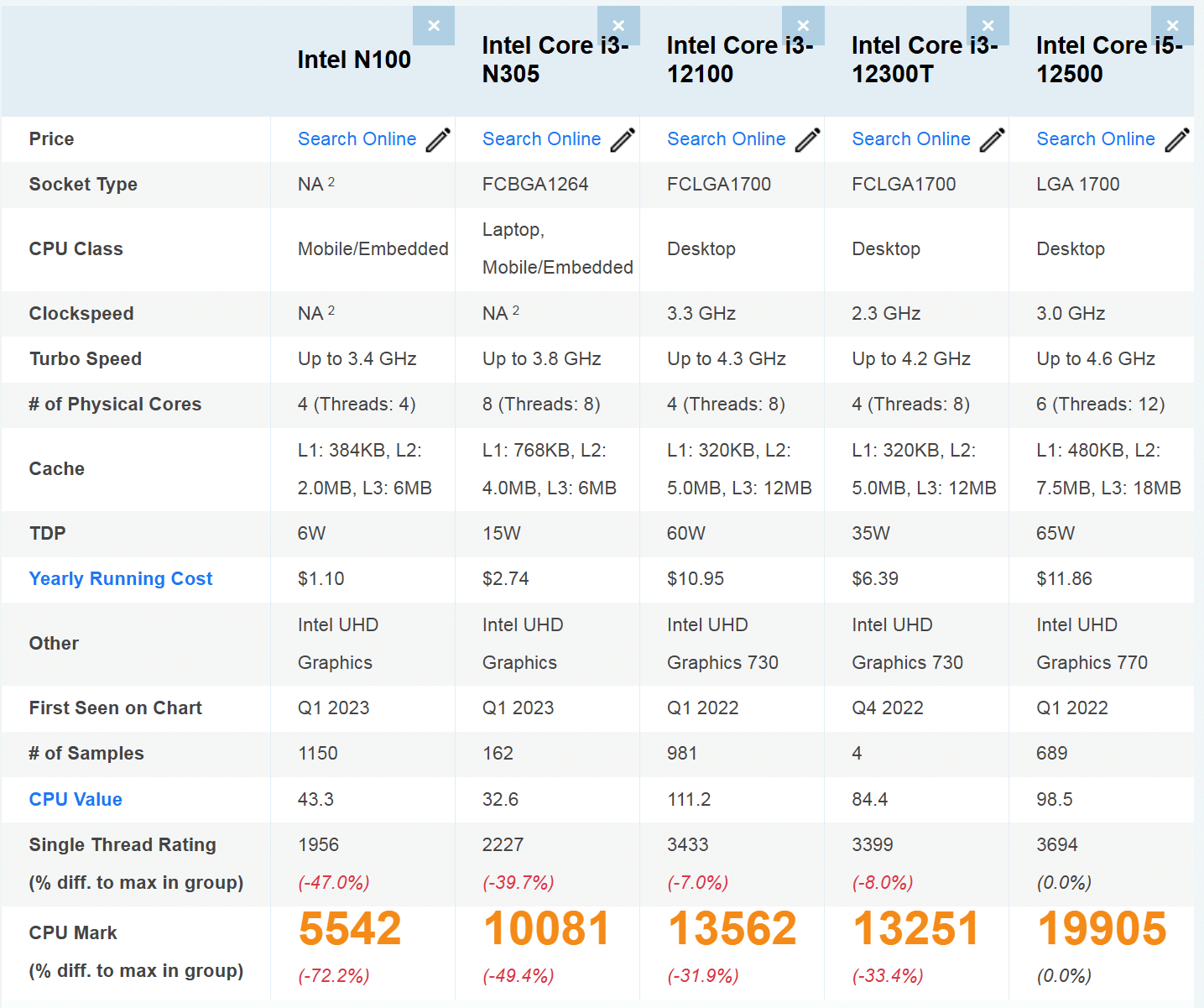Open Search Online link for i3-N305
The height and width of the screenshot is (1008, 1204).
coord(541,139)
